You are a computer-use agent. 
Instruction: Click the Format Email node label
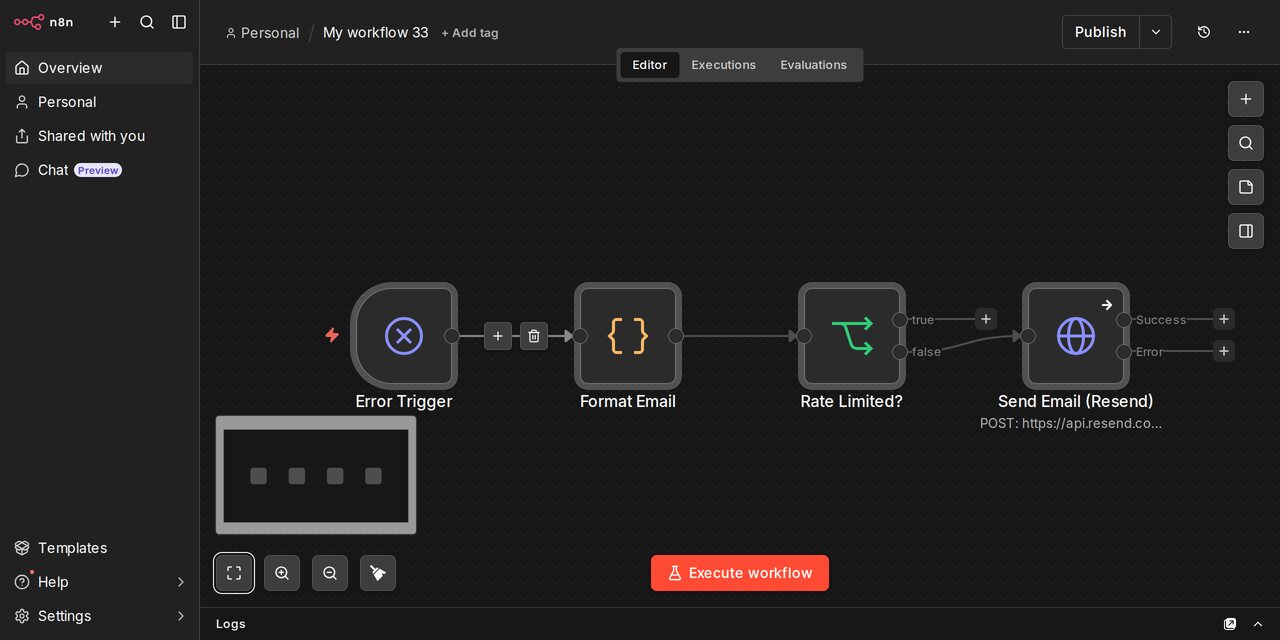[x=628, y=401]
